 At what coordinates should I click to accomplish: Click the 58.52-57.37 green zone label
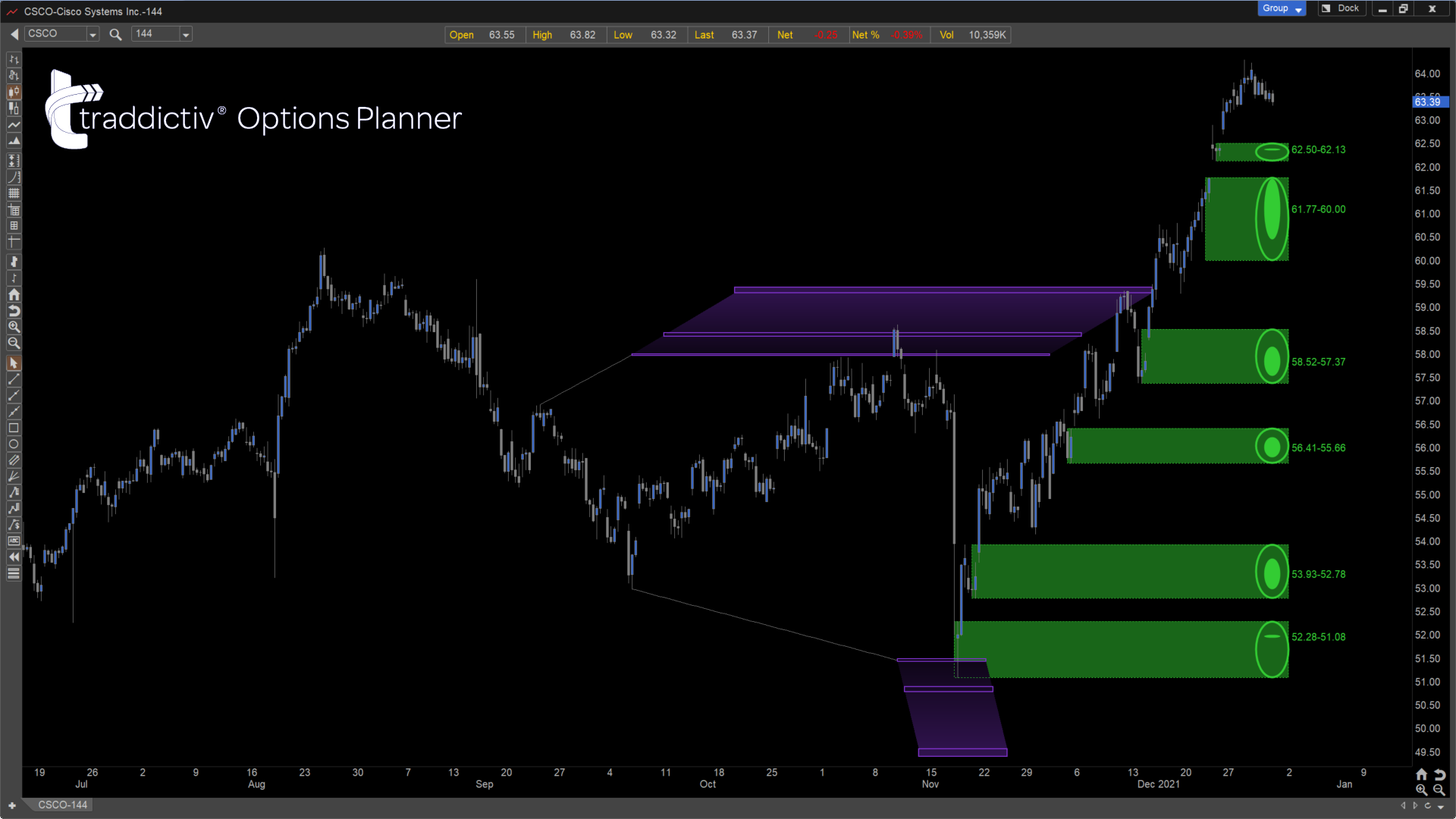click(1318, 361)
